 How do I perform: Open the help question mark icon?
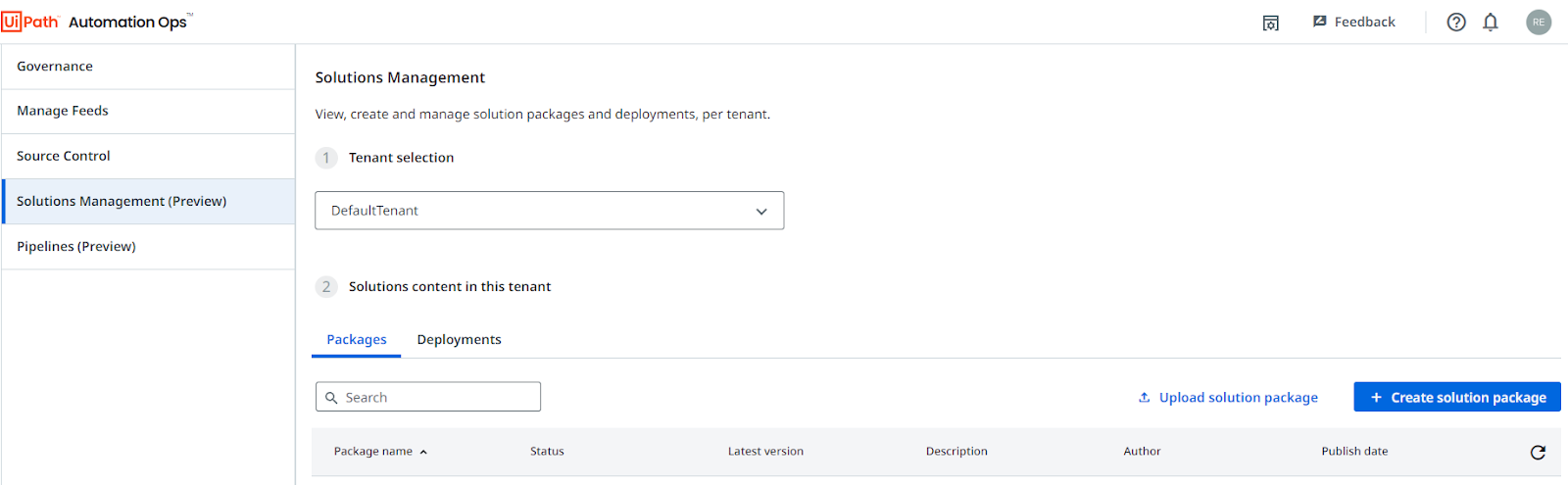pyautogui.click(x=1456, y=22)
